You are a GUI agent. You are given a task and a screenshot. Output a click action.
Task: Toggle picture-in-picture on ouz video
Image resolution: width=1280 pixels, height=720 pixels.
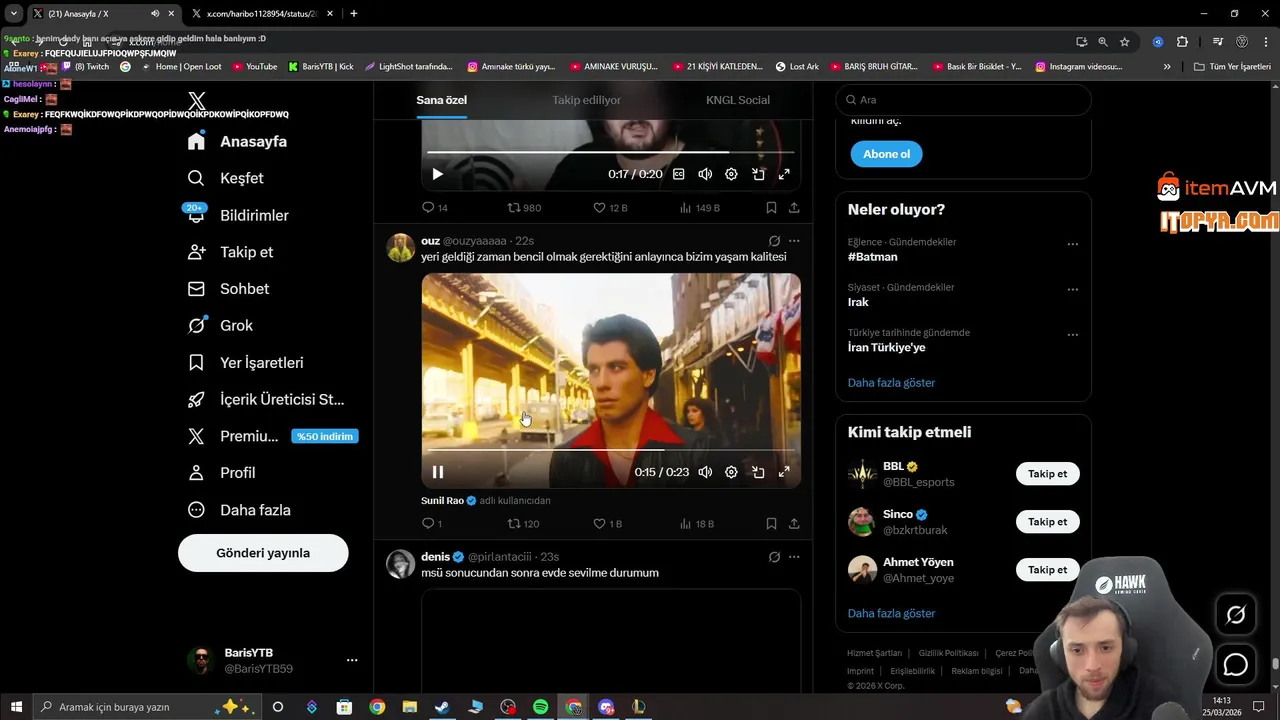[758, 472]
